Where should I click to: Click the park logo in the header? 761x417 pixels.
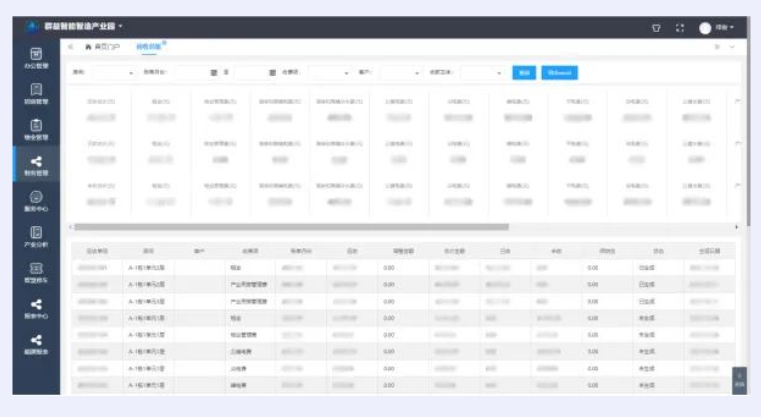[32, 26]
